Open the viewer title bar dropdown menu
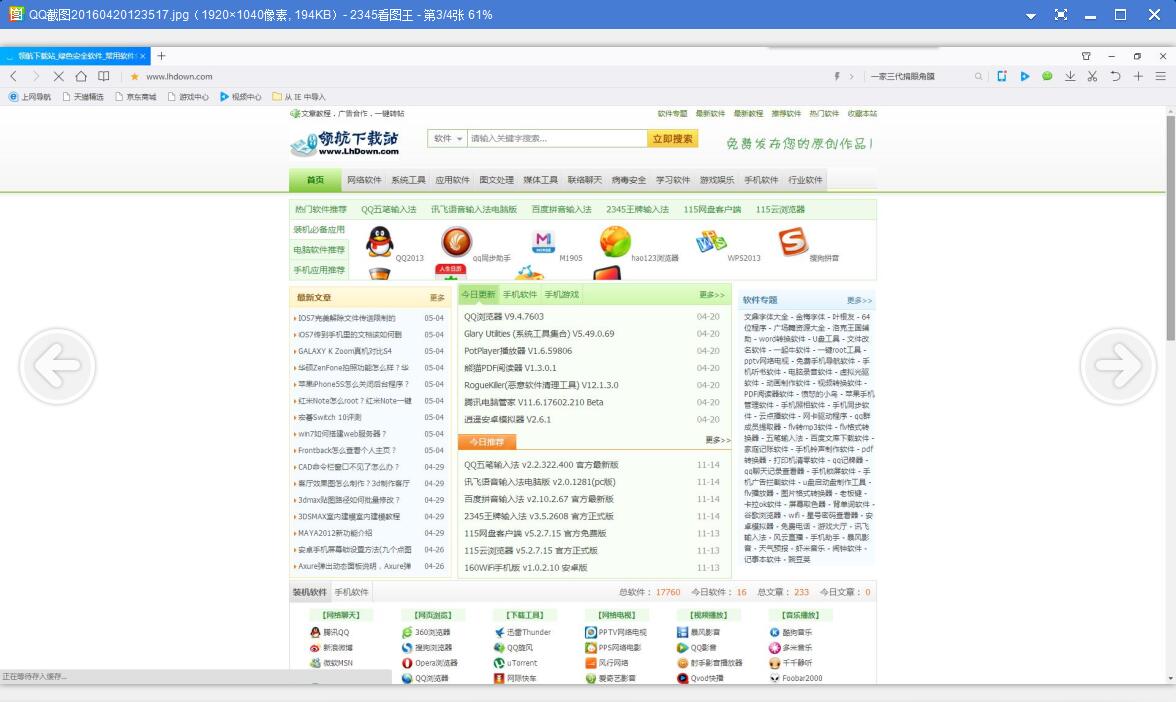Screen dimensions: 1176x702 (x=1031, y=16)
